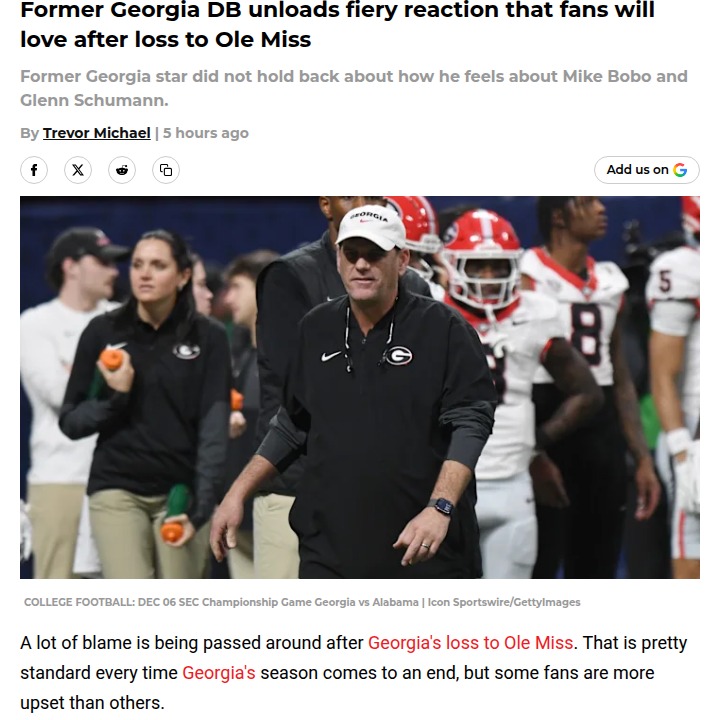
Task: Click the 5 hours ago timestamp
Action: 206,133
